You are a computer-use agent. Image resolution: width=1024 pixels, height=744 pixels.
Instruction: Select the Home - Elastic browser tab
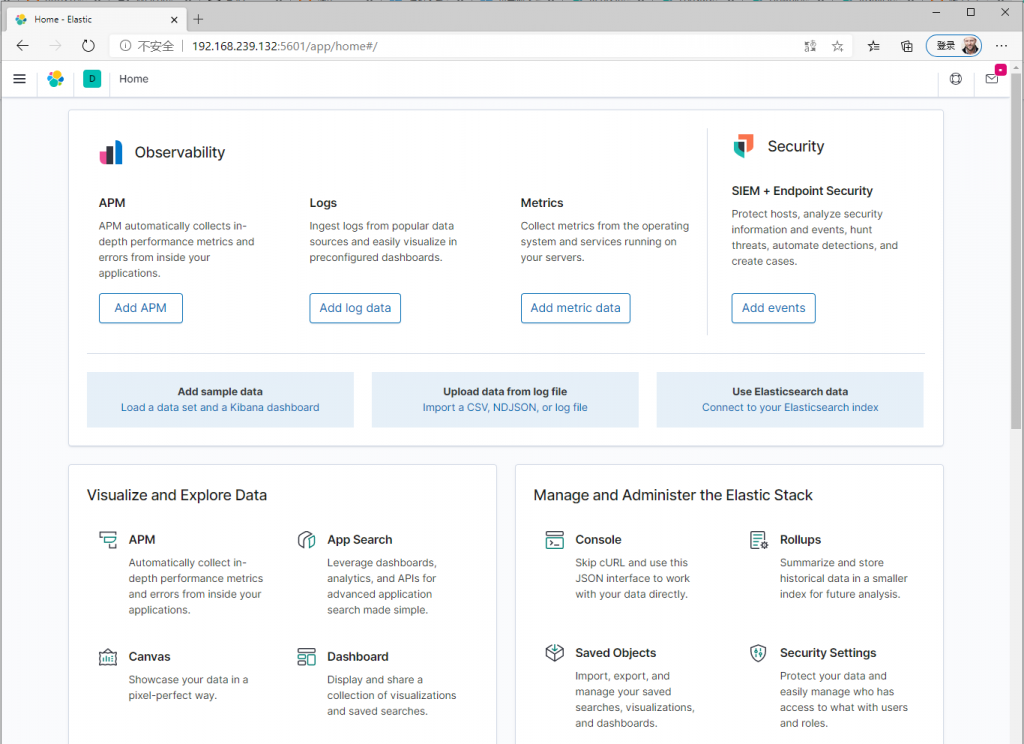coord(98,20)
